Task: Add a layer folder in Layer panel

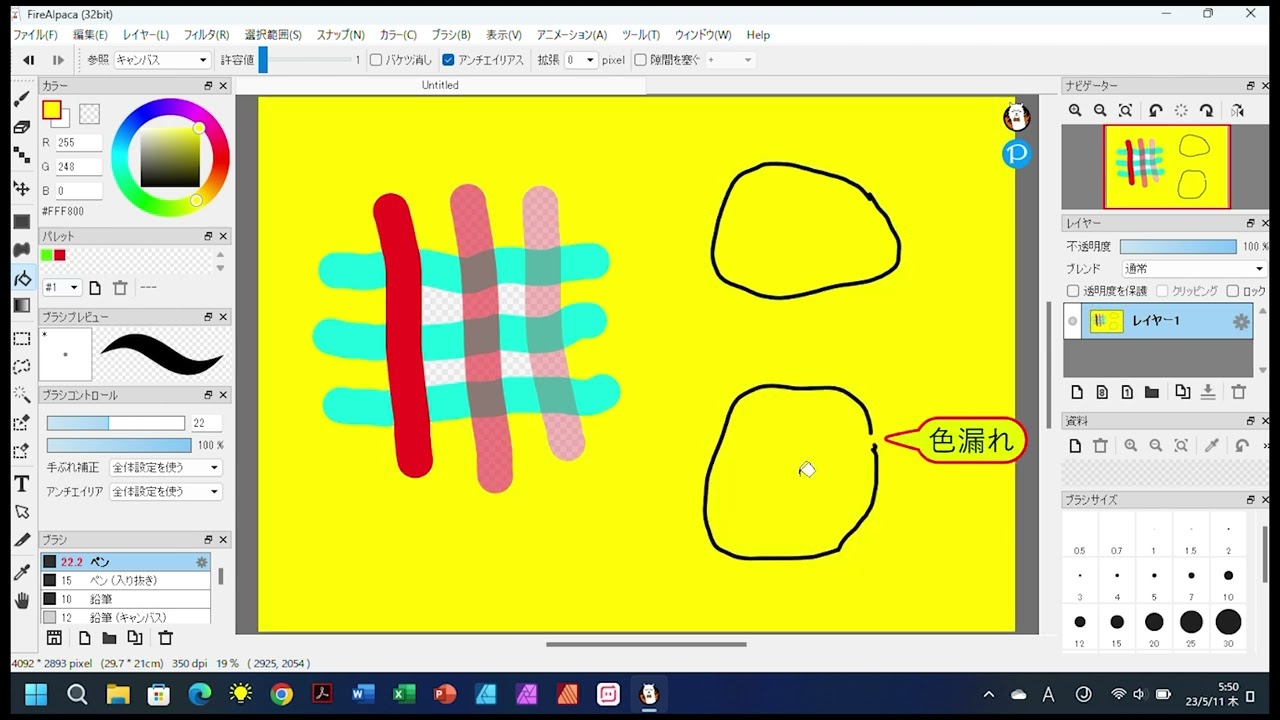Action: (1152, 392)
